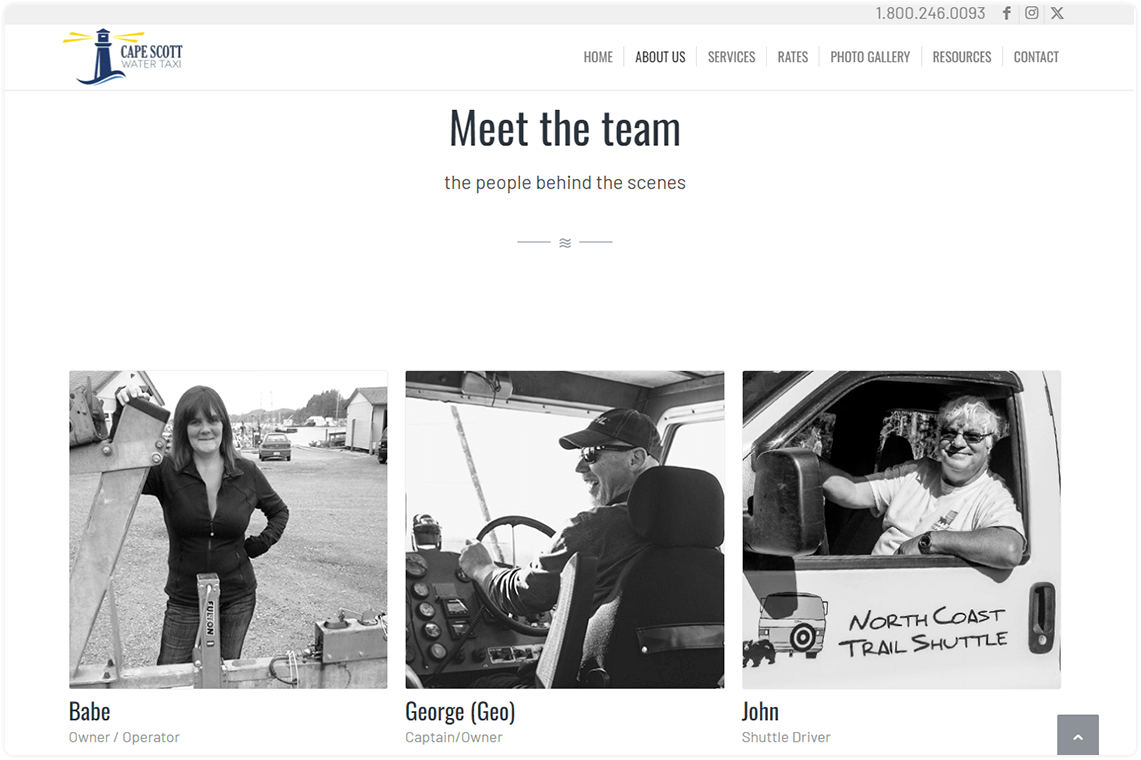Click the John name heading
1141x760 pixels.
[760, 711]
